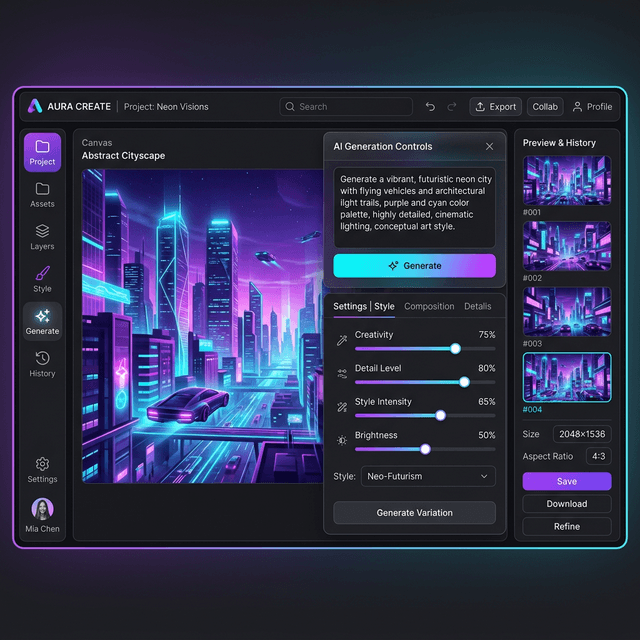Switch to the Details tab
640x640 pixels.
pyautogui.click(x=478, y=307)
